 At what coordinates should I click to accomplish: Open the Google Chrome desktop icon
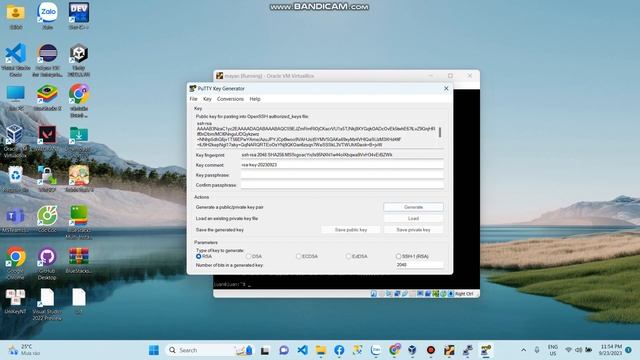click(16, 263)
